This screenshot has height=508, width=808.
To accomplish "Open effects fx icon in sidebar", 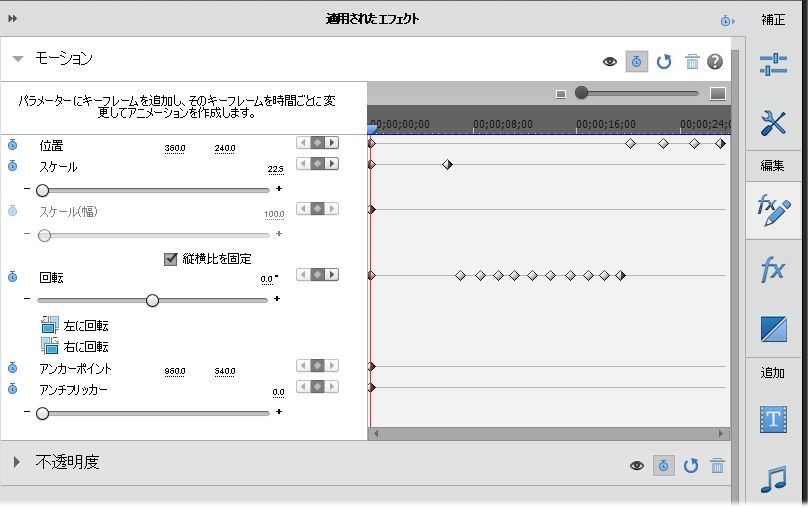I will tap(772, 269).
